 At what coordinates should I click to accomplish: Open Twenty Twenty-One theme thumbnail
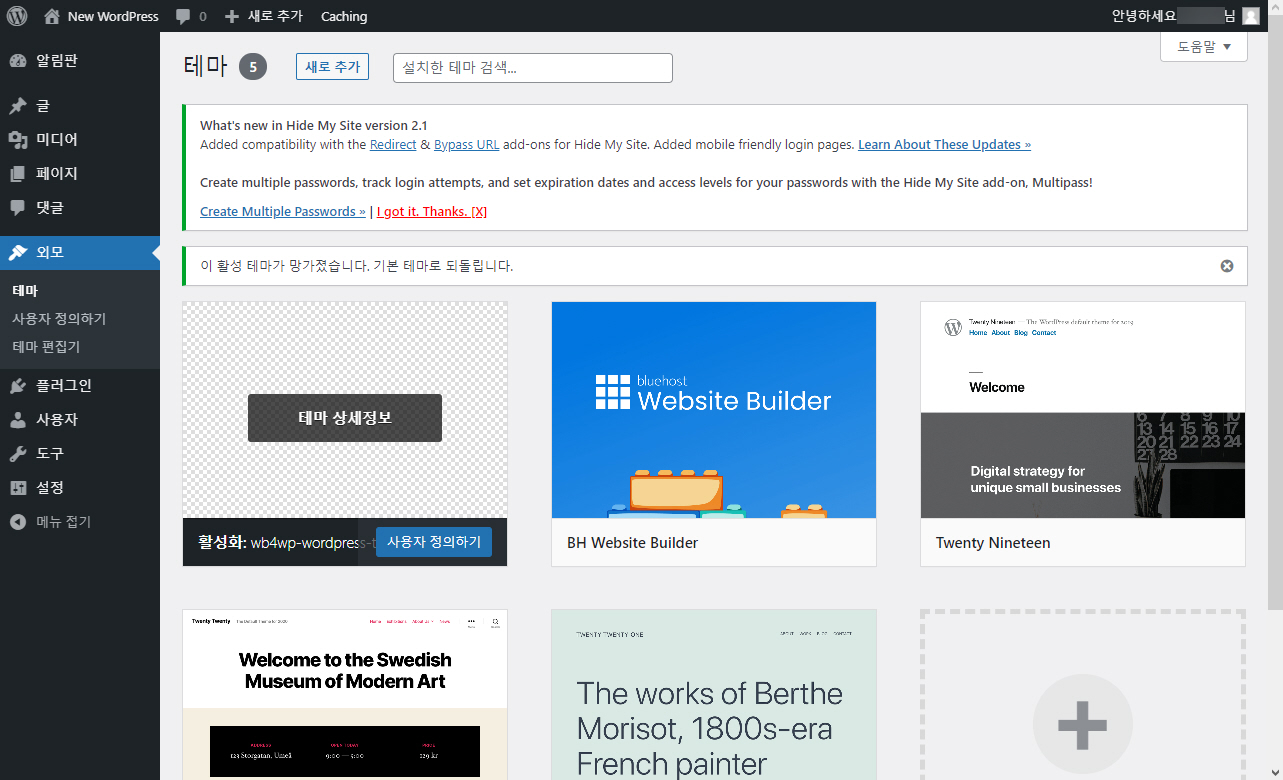(x=714, y=695)
